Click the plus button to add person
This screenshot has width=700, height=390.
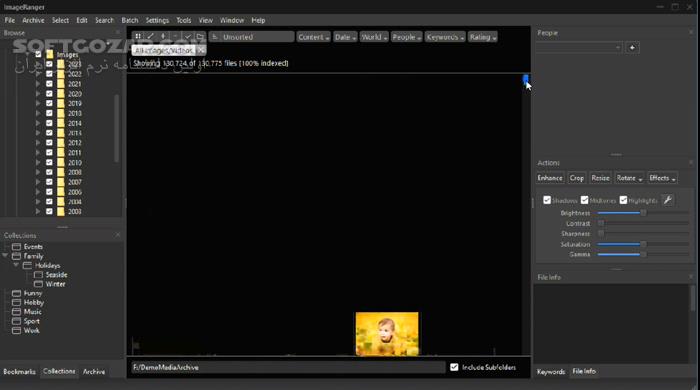632,47
